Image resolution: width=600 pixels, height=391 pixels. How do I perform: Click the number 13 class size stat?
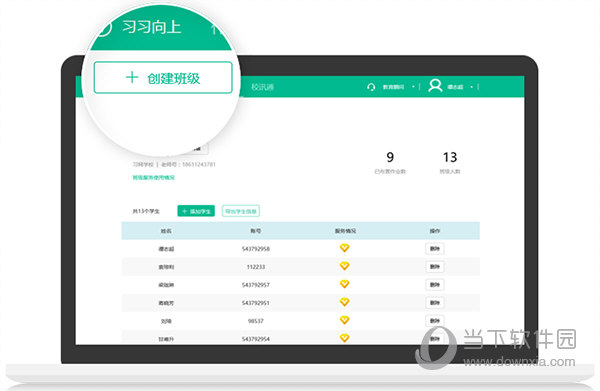[x=450, y=157]
